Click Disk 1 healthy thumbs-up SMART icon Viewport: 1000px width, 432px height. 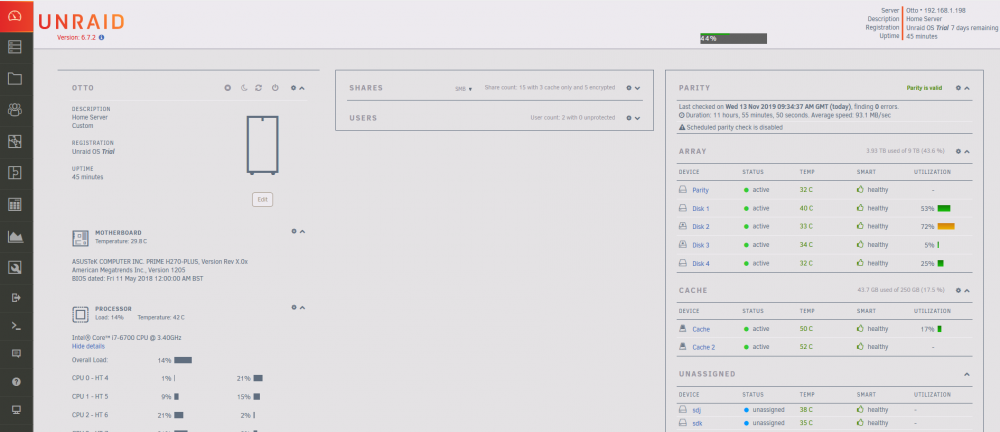860,208
